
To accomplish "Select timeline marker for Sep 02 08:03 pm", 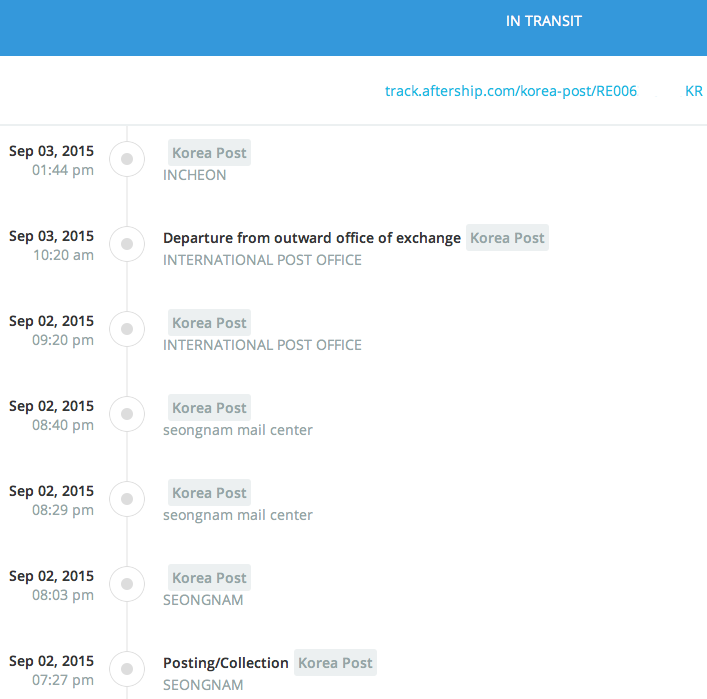I will click(127, 584).
